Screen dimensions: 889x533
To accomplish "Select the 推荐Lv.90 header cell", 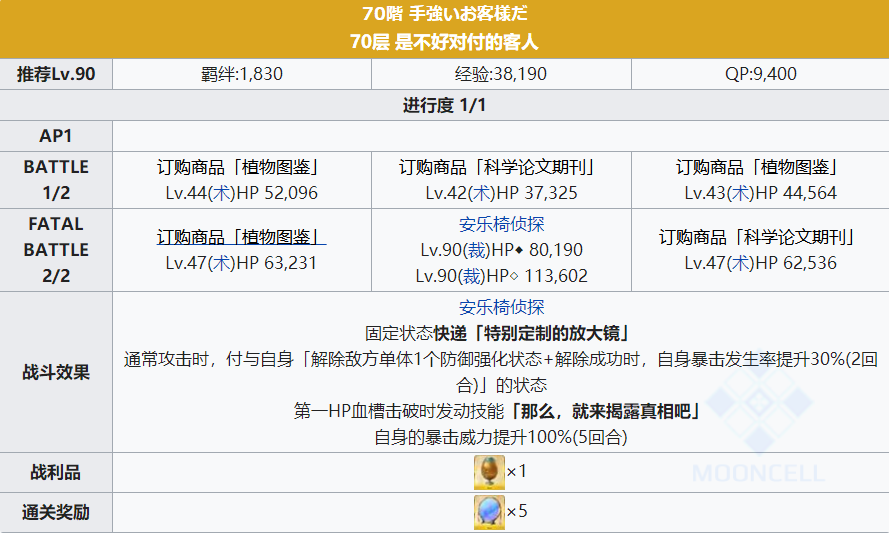I will (x=56, y=74).
